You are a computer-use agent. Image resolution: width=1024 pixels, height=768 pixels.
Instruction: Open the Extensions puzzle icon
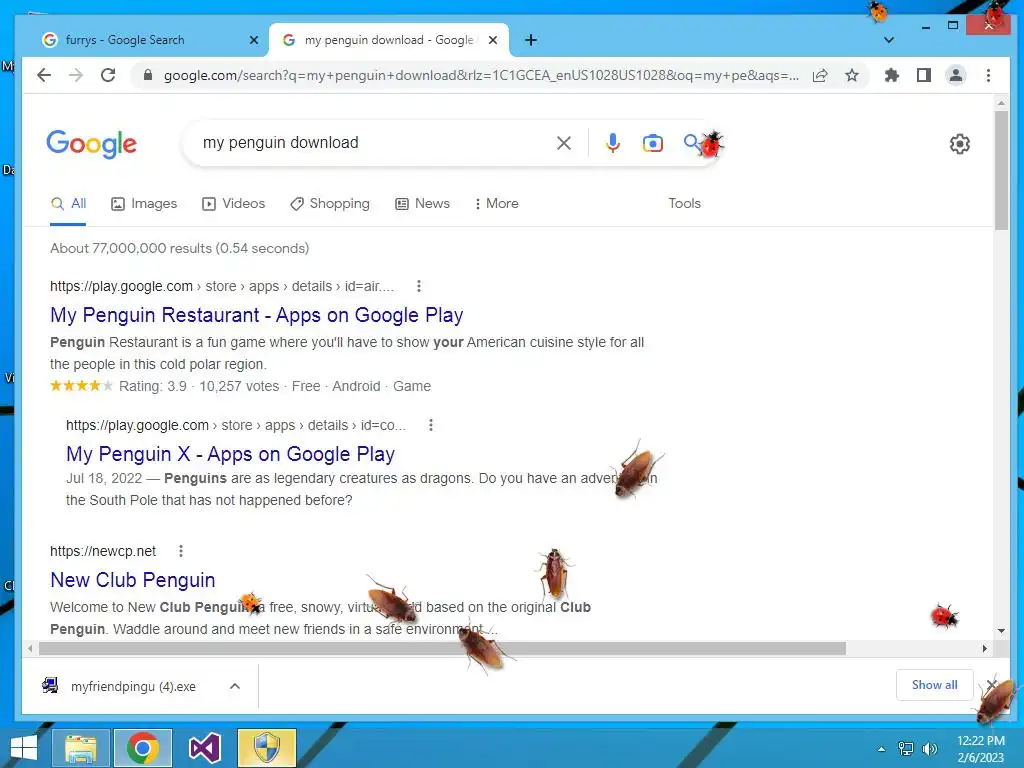click(891, 75)
